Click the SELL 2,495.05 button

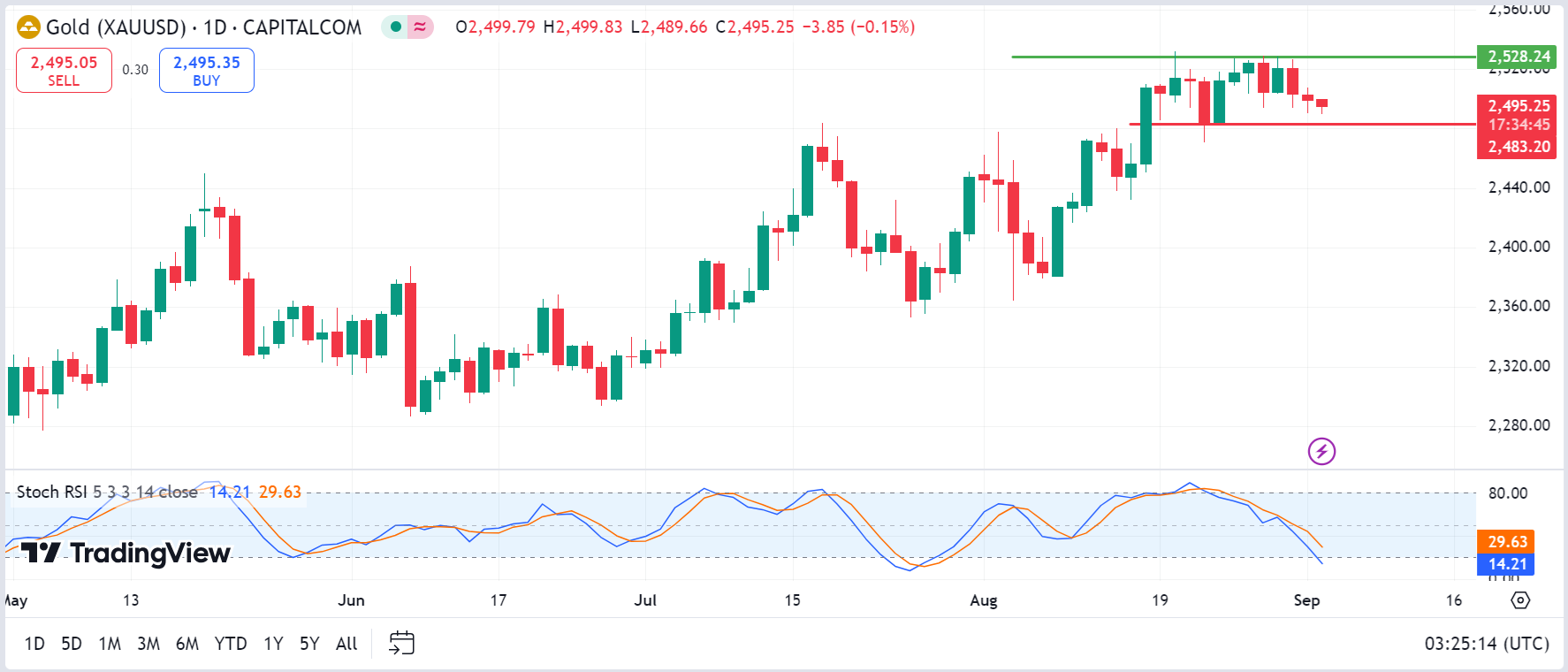[64, 70]
